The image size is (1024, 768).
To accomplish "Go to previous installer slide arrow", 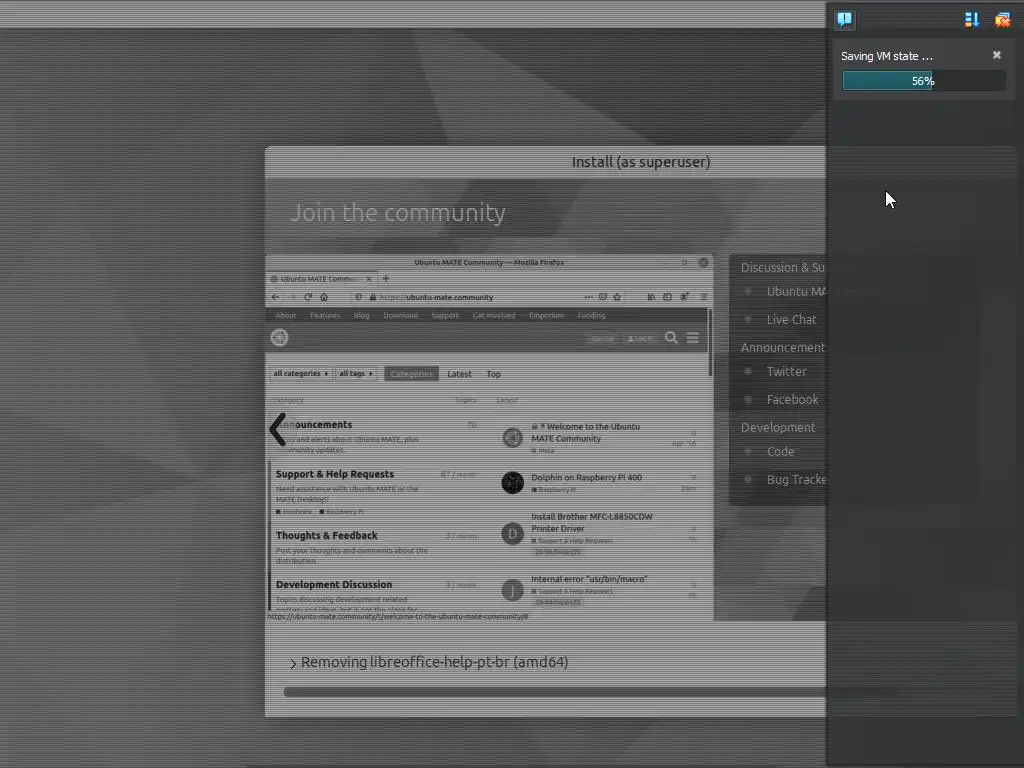I will (278, 430).
